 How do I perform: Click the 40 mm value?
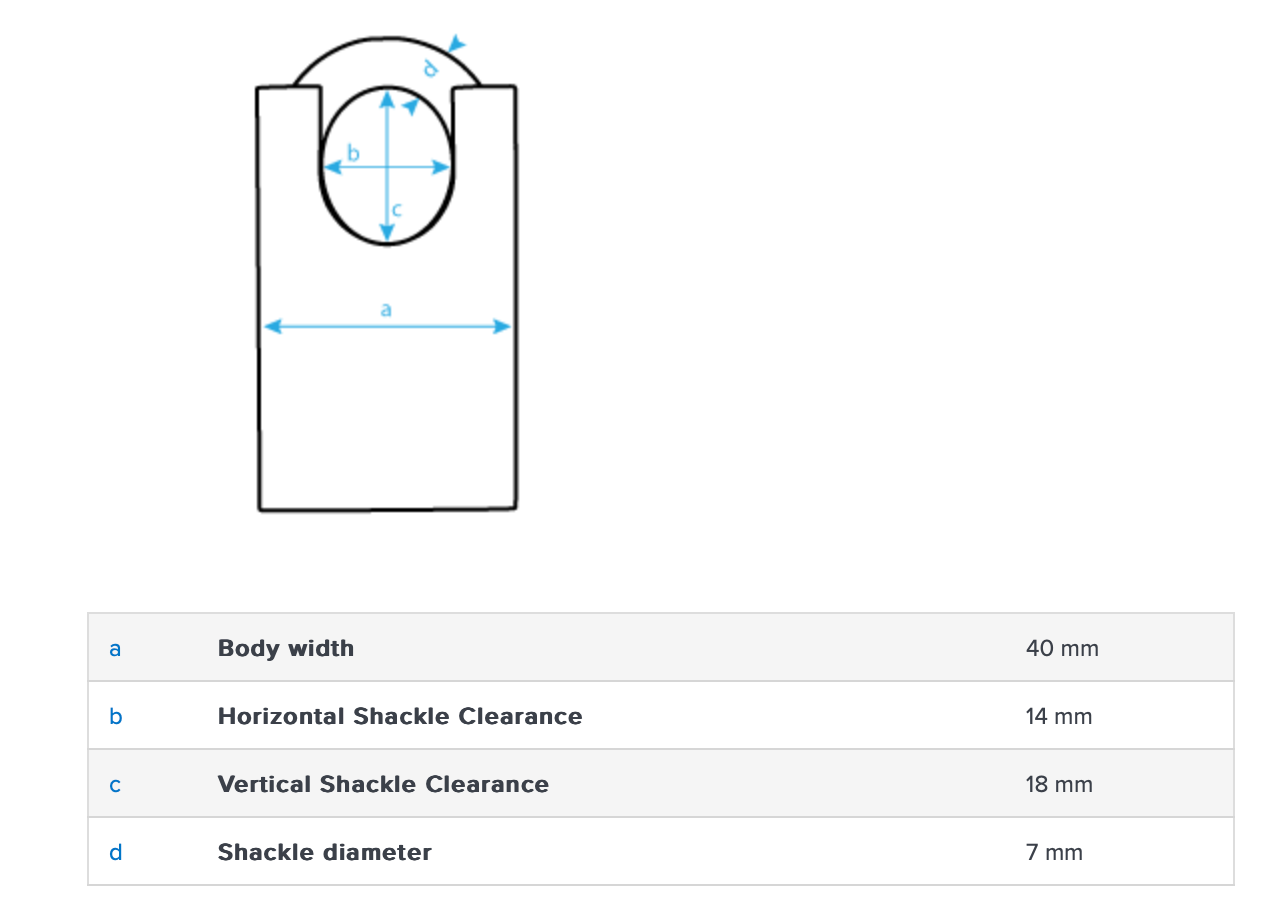pyautogui.click(x=1062, y=648)
